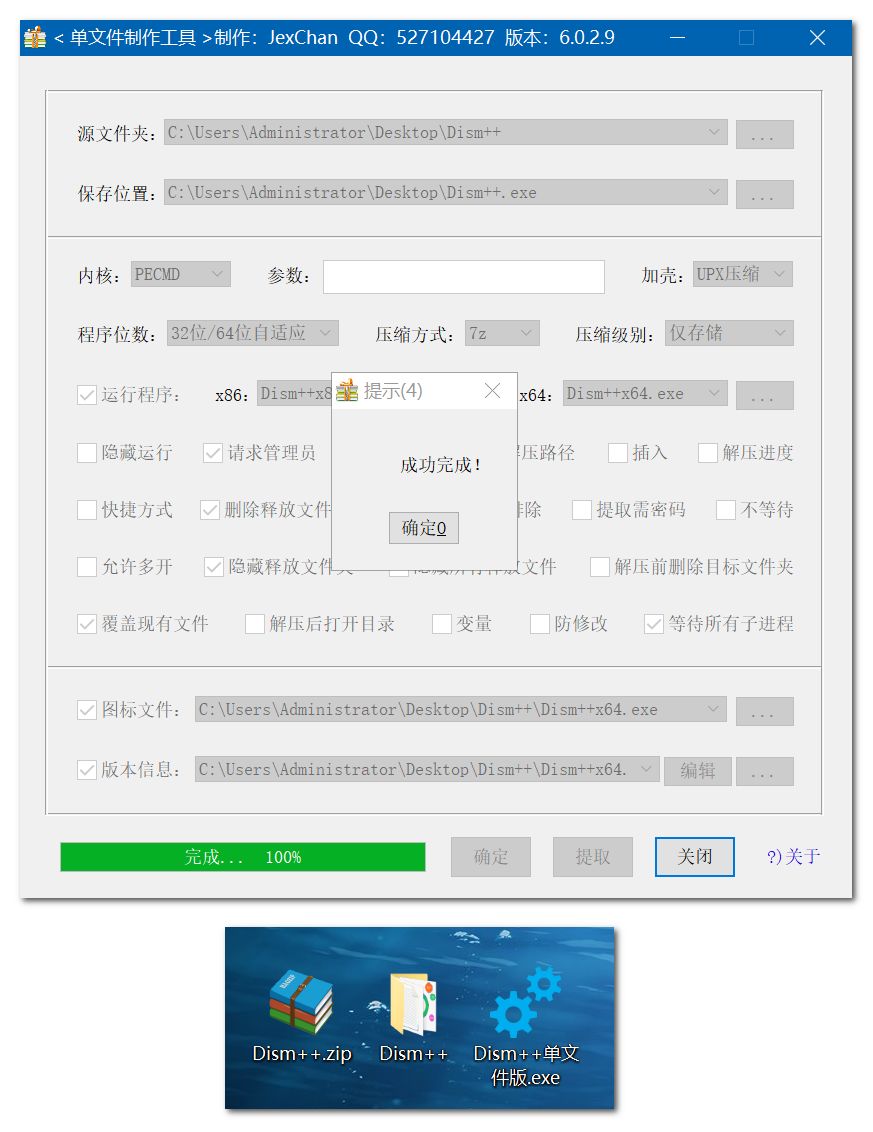Close the 单文件制作工具 window
The width and height of the screenshot is (873, 1132).
point(817,38)
